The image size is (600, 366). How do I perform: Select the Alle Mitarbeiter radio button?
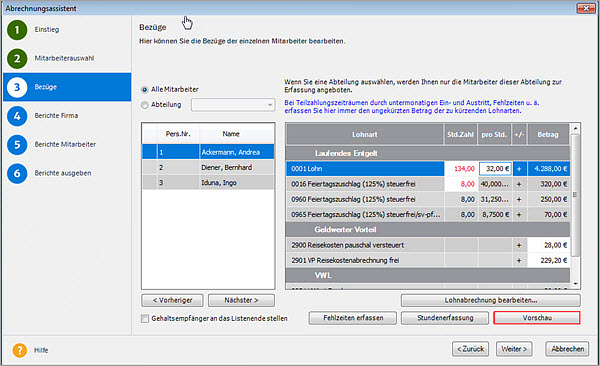[145, 90]
